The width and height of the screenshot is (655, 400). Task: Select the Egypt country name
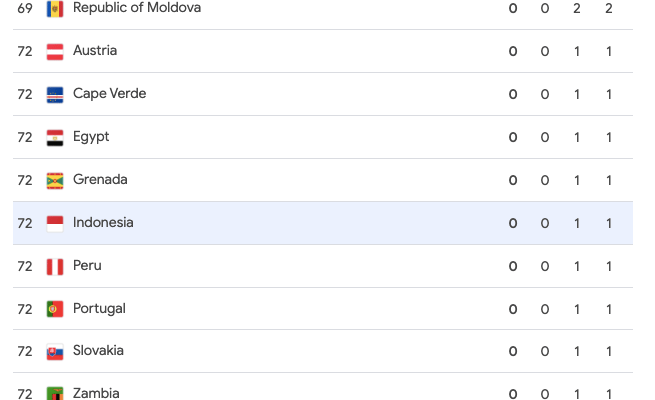pyautogui.click(x=91, y=137)
